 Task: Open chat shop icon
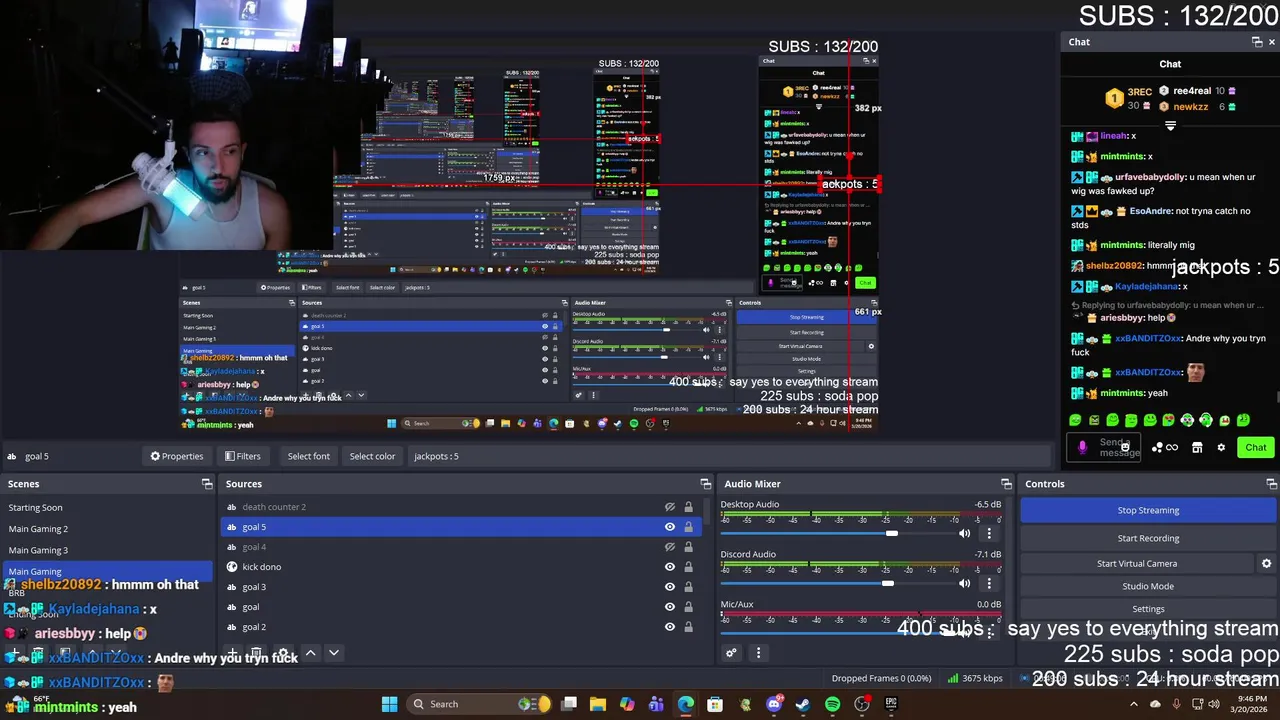tap(1197, 447)
